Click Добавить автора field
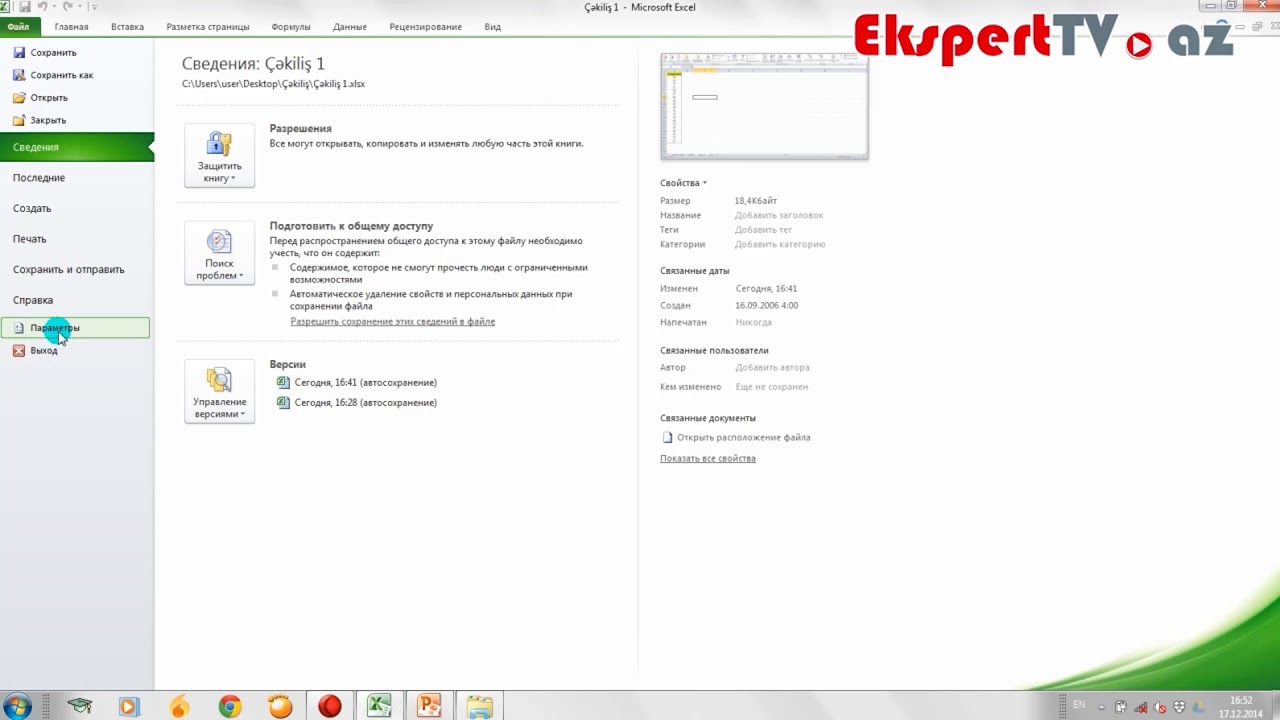1280x720 pixels. point(773,368)
